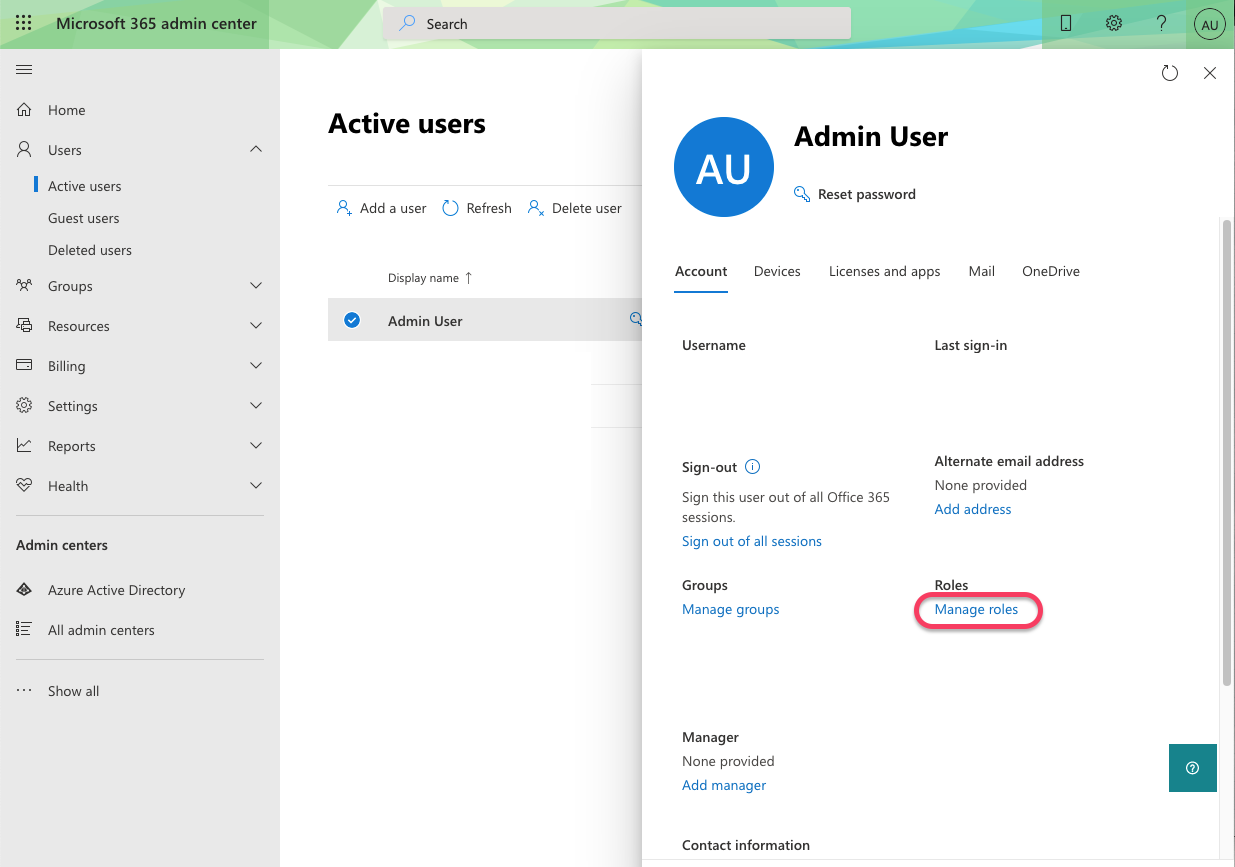Image resolution: width=1235 pixels, height=867 pixels.
Task: Open the OneDrive tab
Action: (1051, 271)
